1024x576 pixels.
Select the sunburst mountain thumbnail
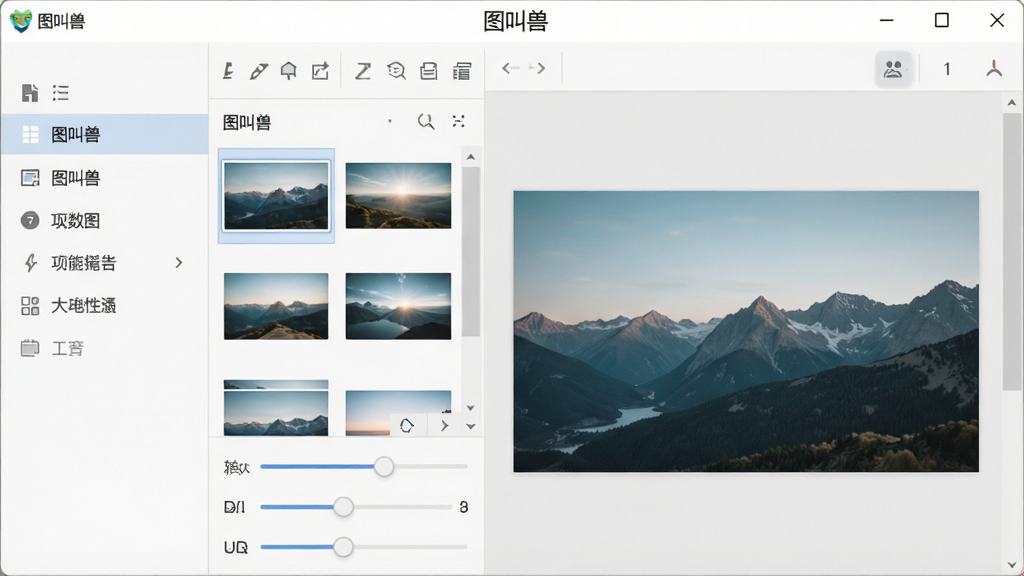coord(398,195)
